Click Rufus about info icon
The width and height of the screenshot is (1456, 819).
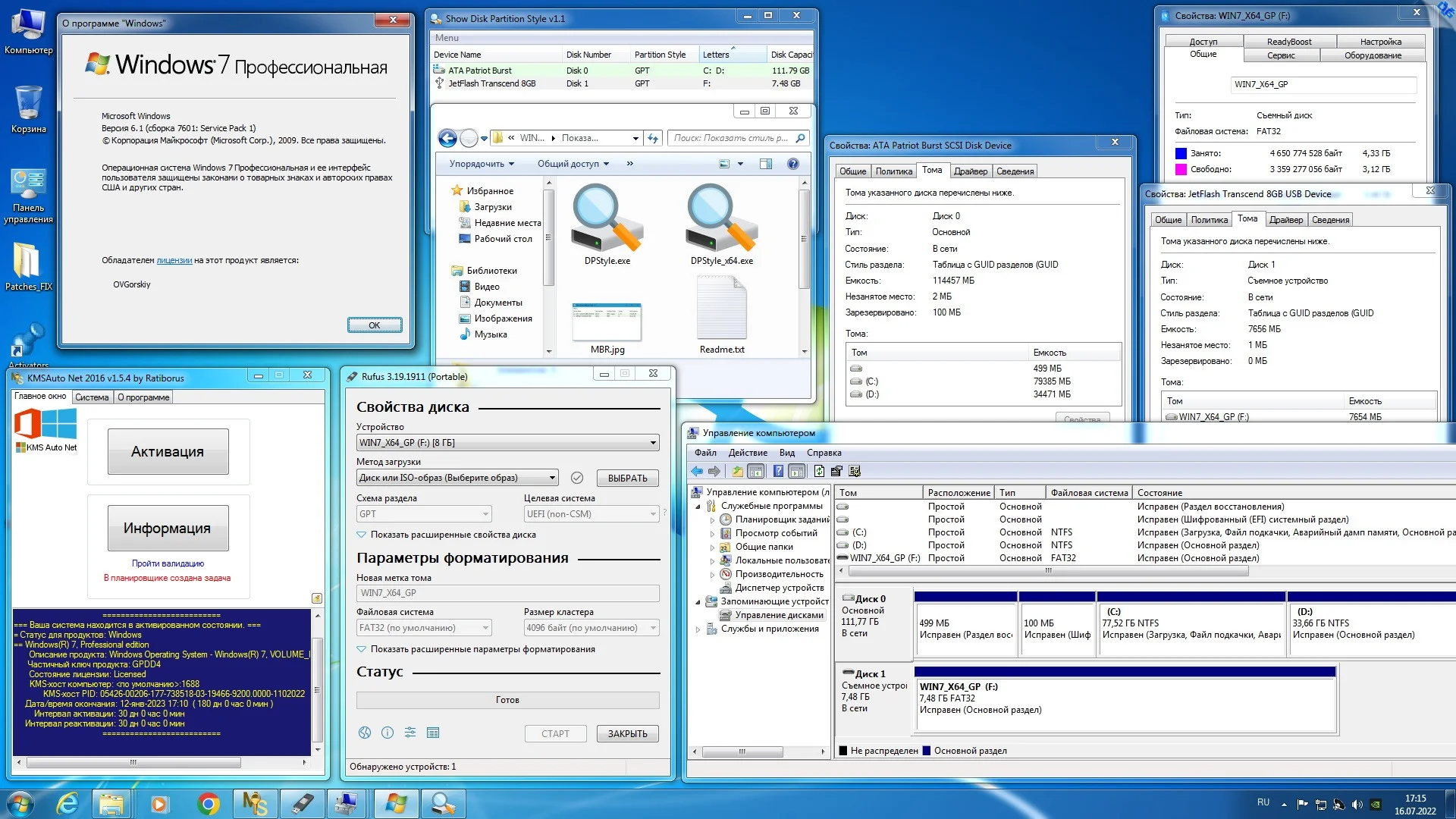pos(388,733)
